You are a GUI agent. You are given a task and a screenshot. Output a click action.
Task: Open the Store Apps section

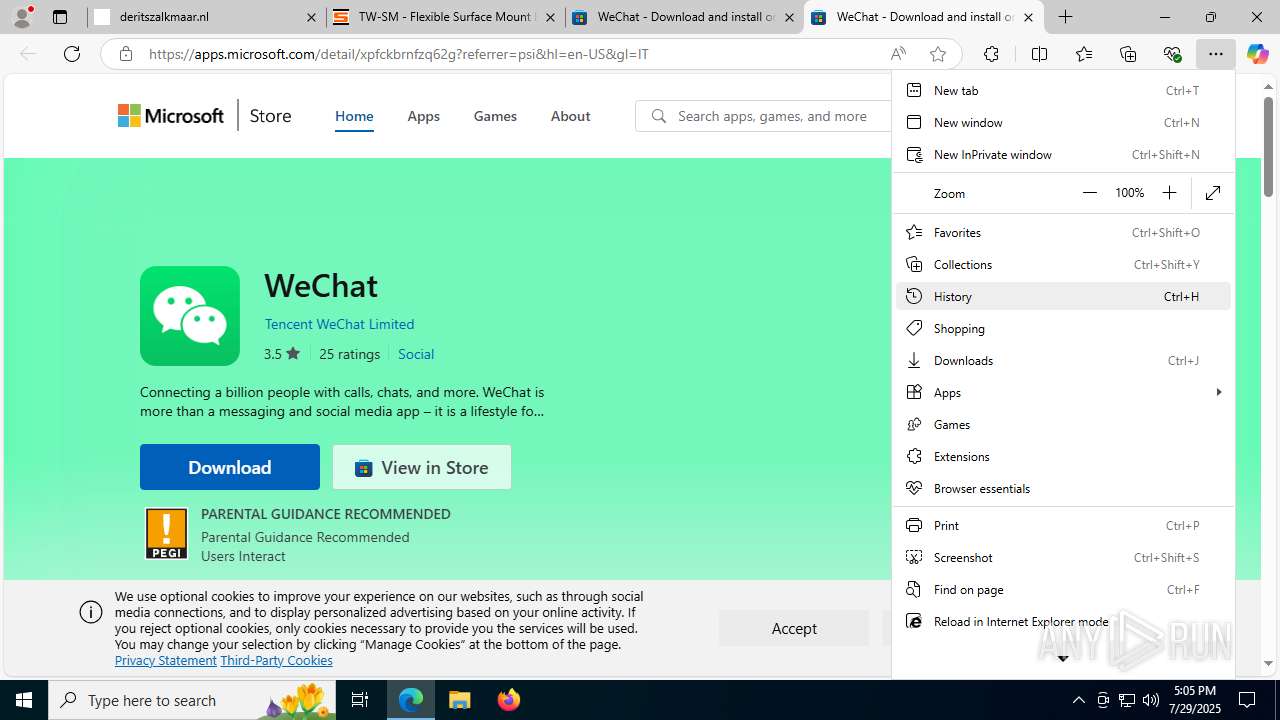coord(423,116)
